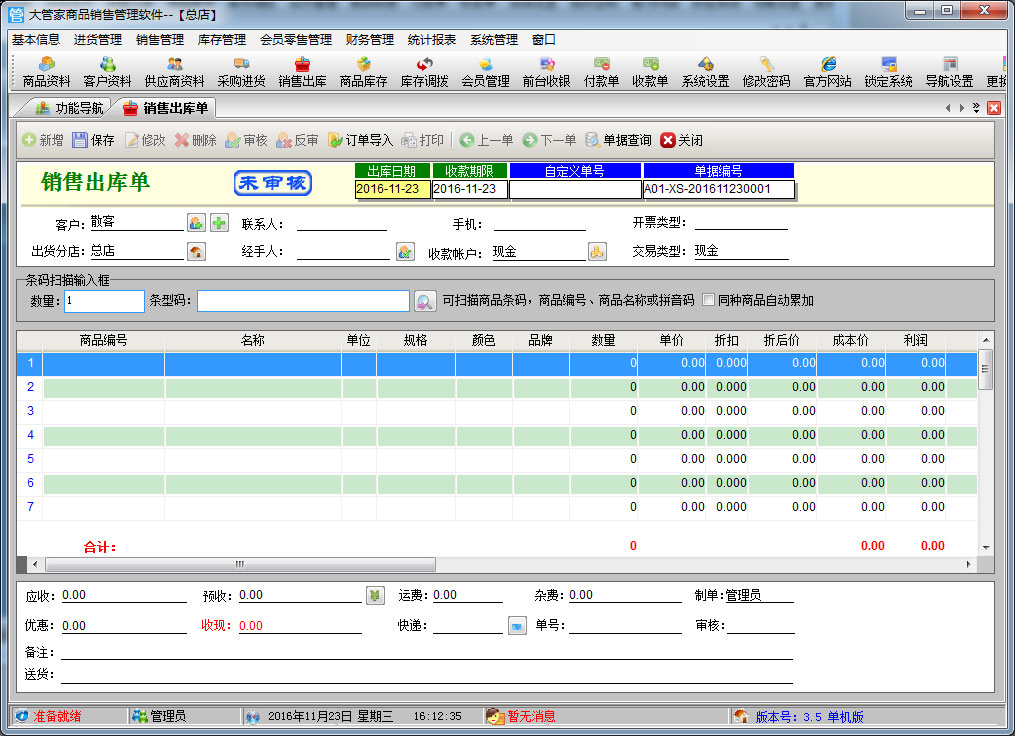The width and height of the screenshot is (1015, 736).
Task: Open 采购进货 from the toolbar
Action: 241,72
